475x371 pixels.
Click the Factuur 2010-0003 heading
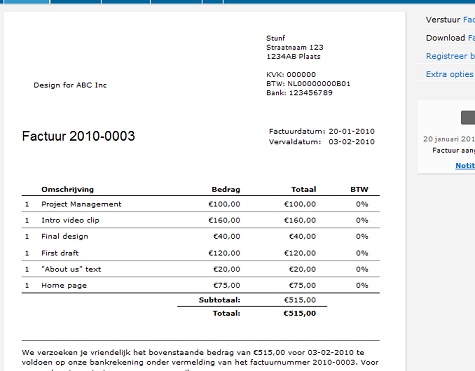point(78,136)
